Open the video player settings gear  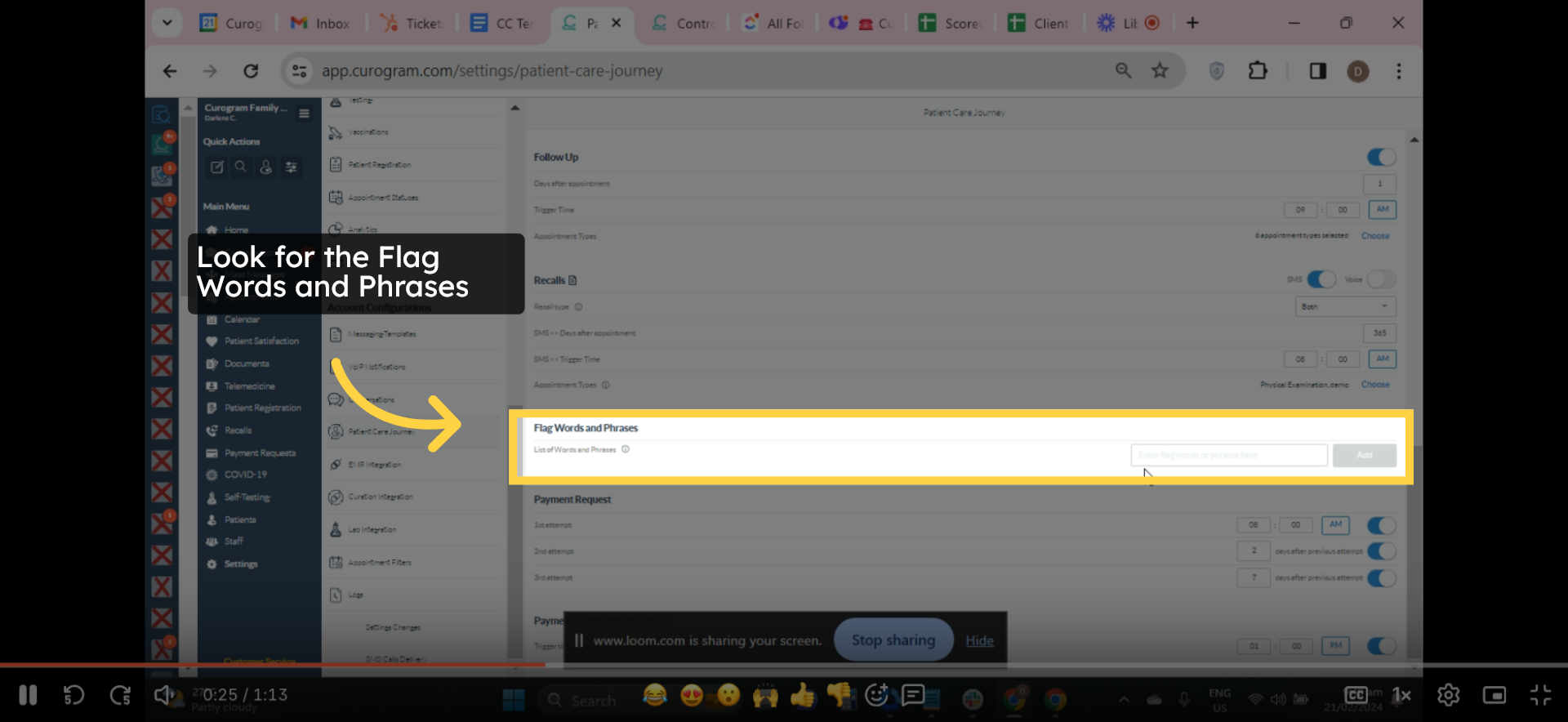(x=1448, y=695)
